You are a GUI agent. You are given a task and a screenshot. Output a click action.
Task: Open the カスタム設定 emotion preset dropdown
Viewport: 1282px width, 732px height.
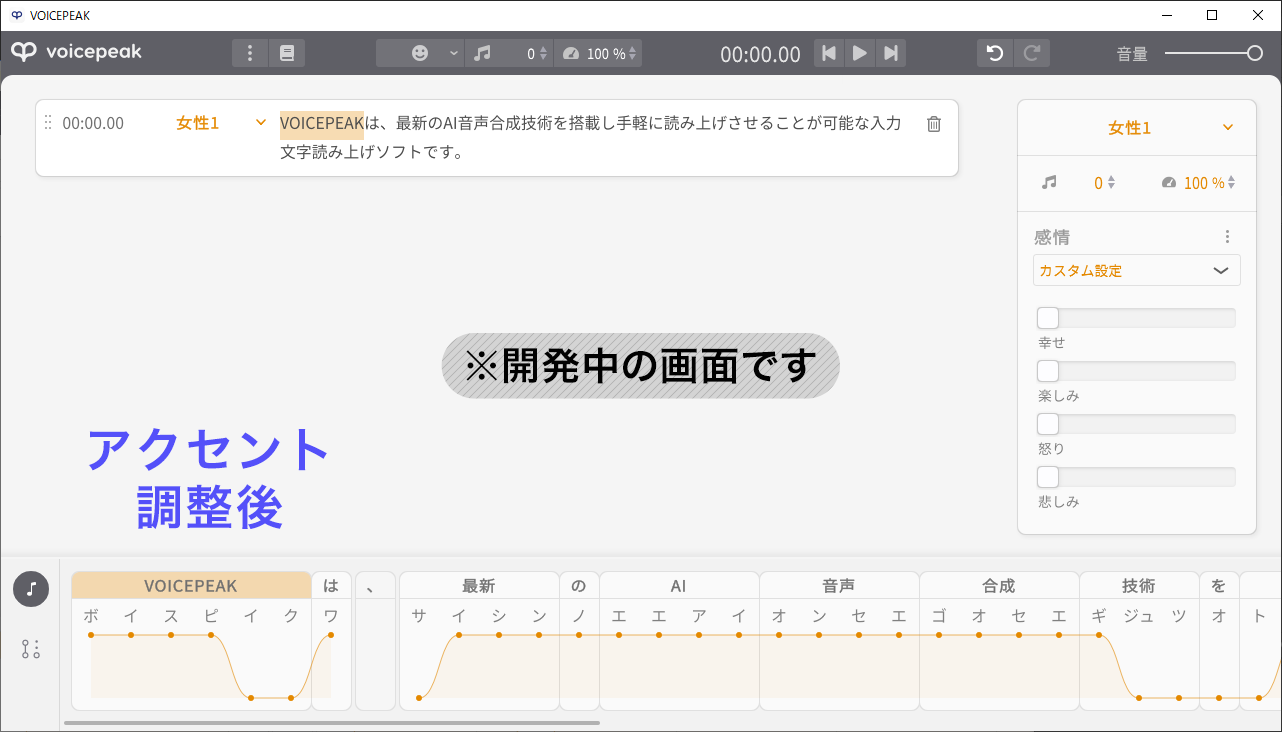(1137, 270)
